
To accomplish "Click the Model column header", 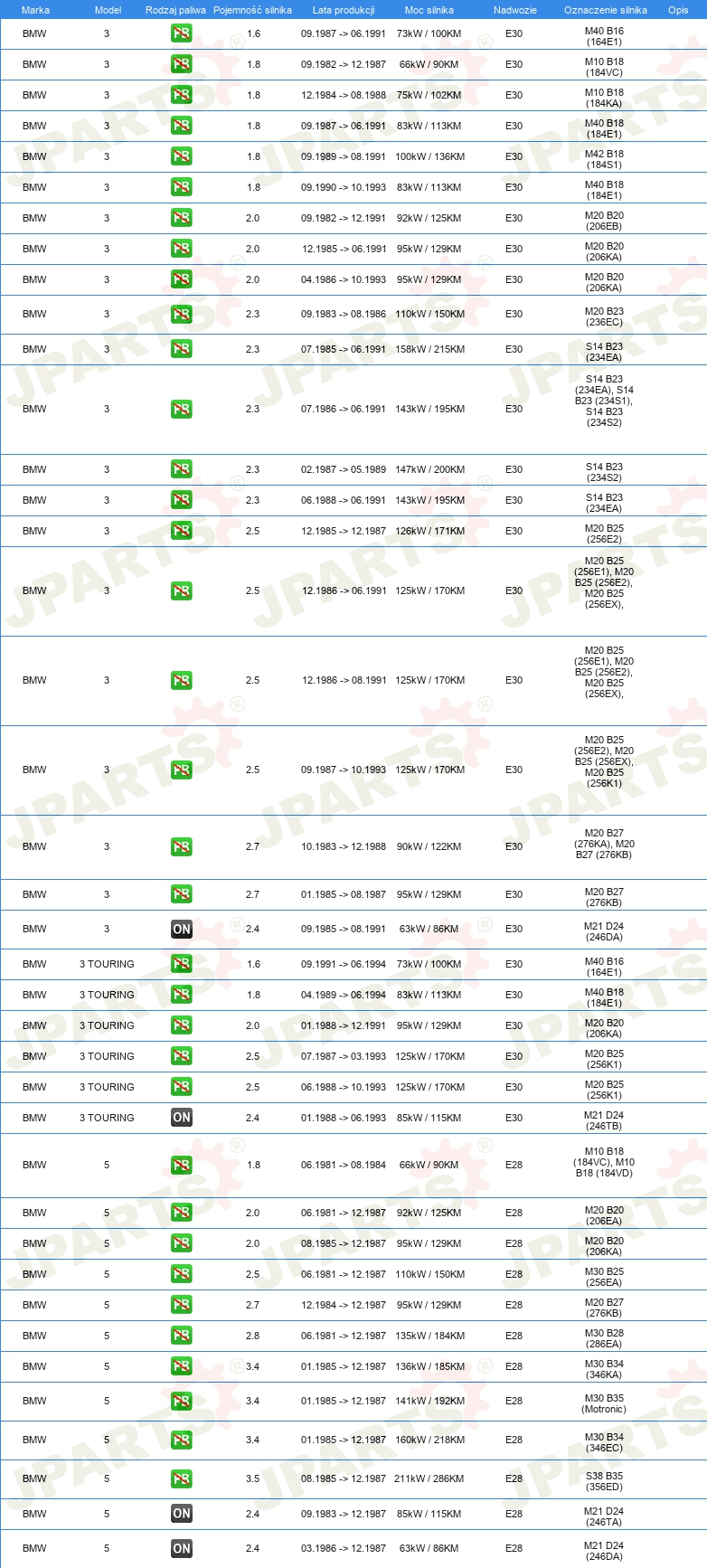I will point(108,10).
